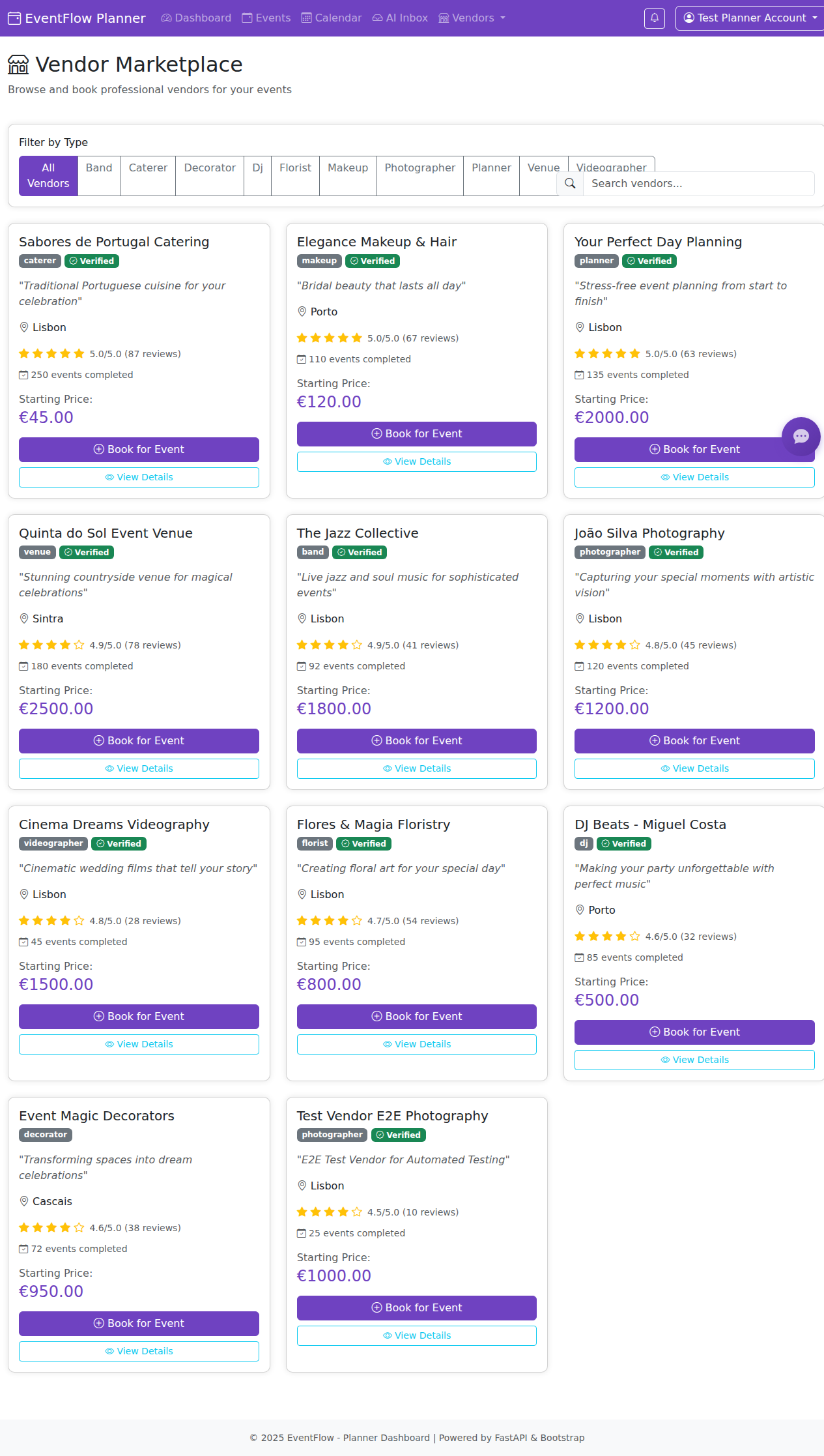Open the Vendors navigation dropdown

[x=472, y=18]
